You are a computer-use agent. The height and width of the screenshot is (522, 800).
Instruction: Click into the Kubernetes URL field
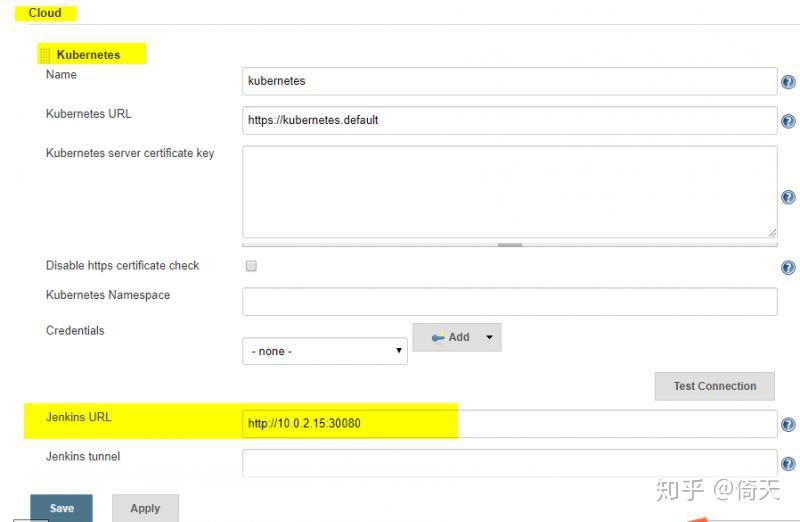pyautogui.click(x=510, y=120)
